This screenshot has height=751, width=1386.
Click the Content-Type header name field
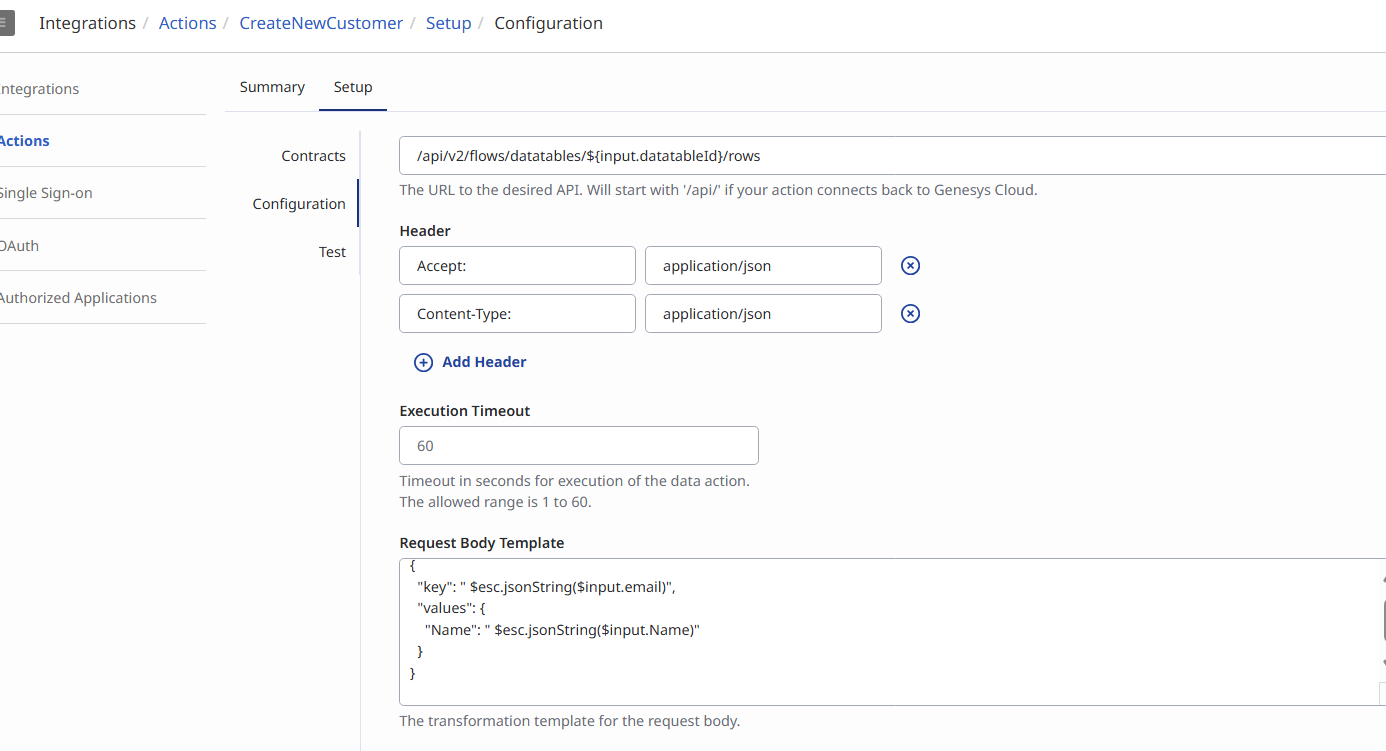(516, 314)
